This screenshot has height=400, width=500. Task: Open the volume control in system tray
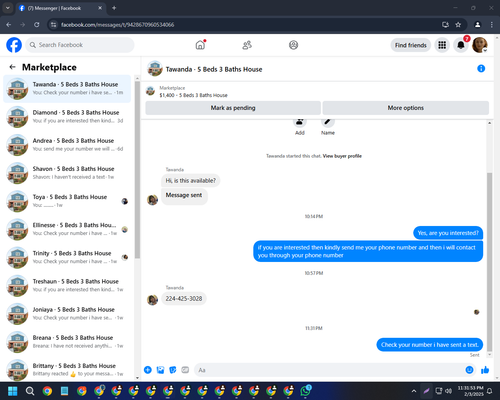[449, 391]
